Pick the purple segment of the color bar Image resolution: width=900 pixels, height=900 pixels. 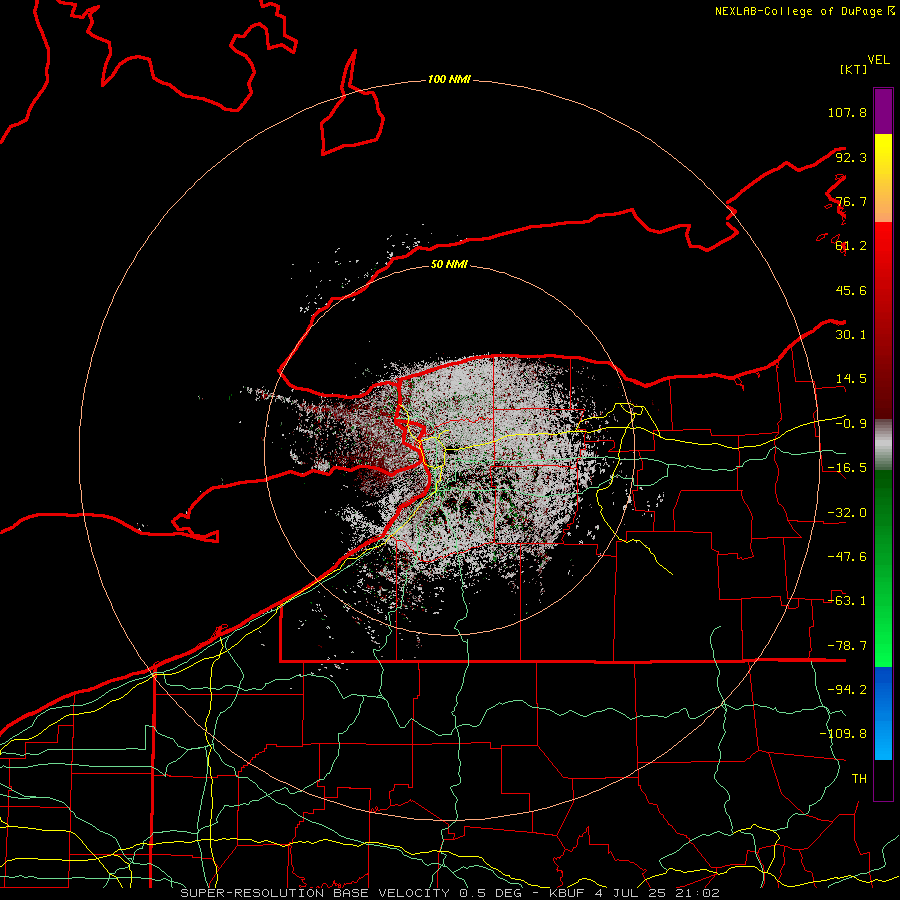point(883,111)
